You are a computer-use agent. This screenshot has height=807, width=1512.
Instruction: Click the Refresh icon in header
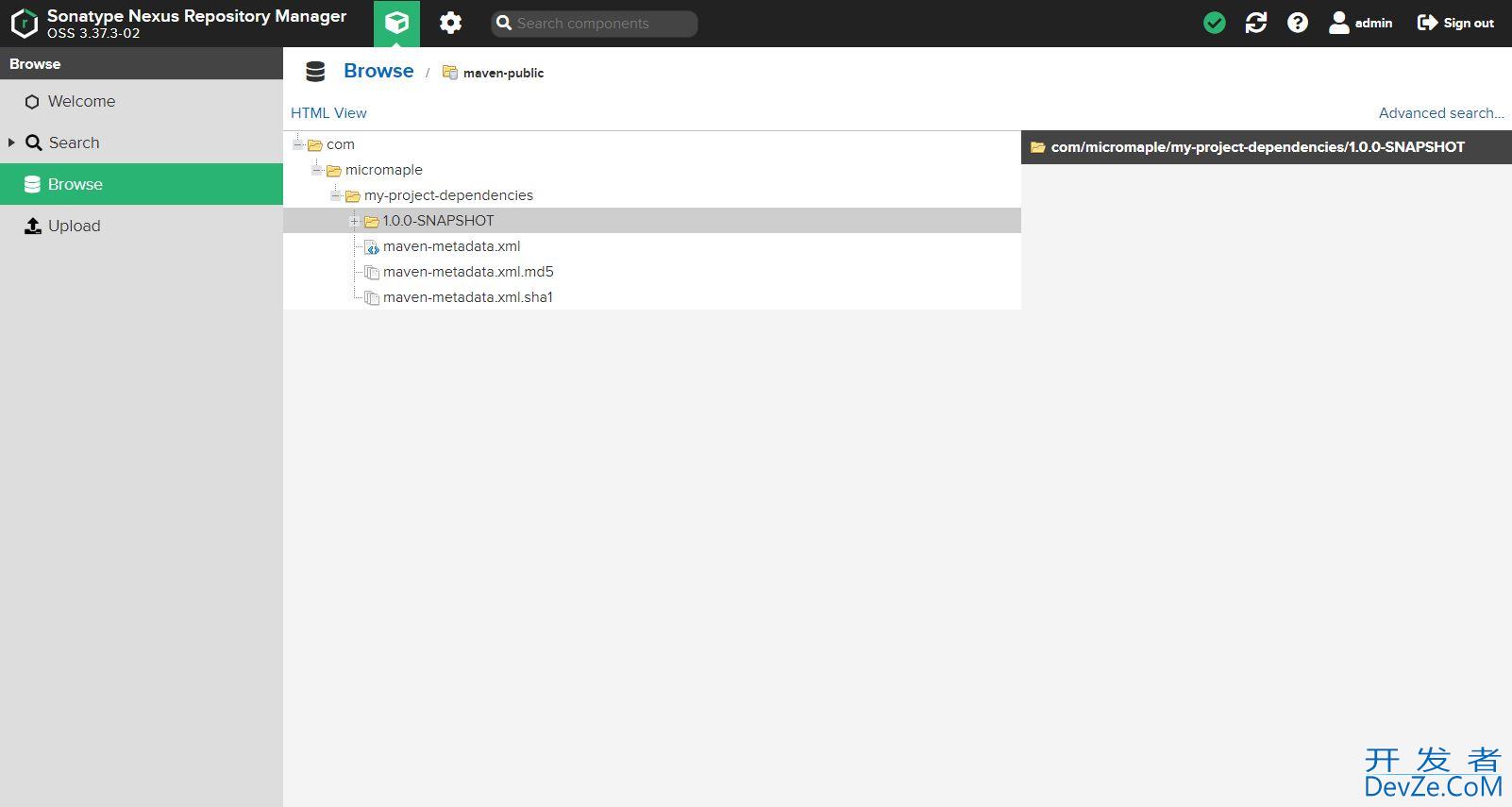1256,23
